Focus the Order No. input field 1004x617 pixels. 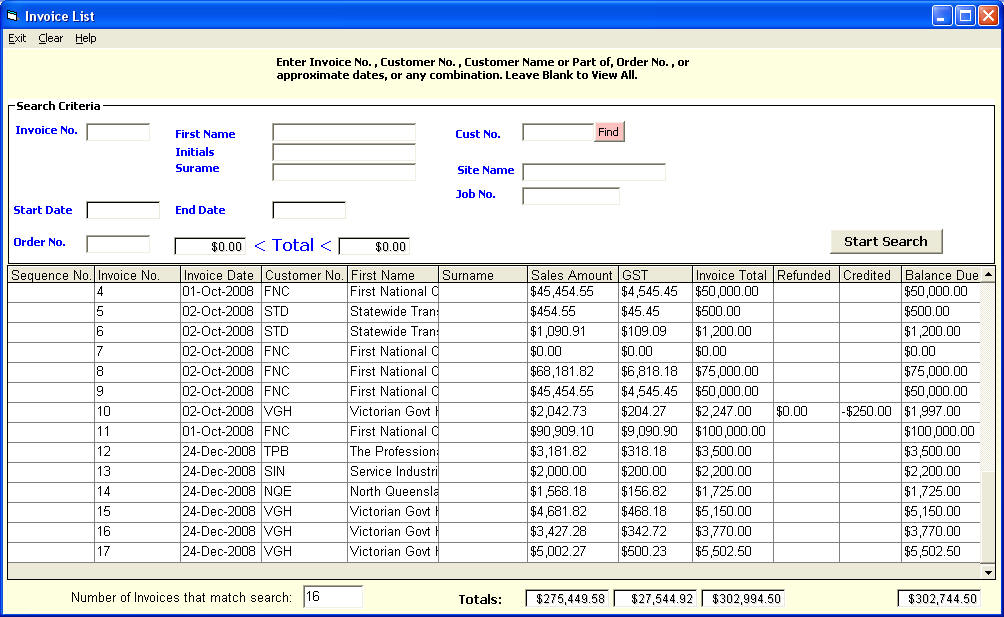118,244
